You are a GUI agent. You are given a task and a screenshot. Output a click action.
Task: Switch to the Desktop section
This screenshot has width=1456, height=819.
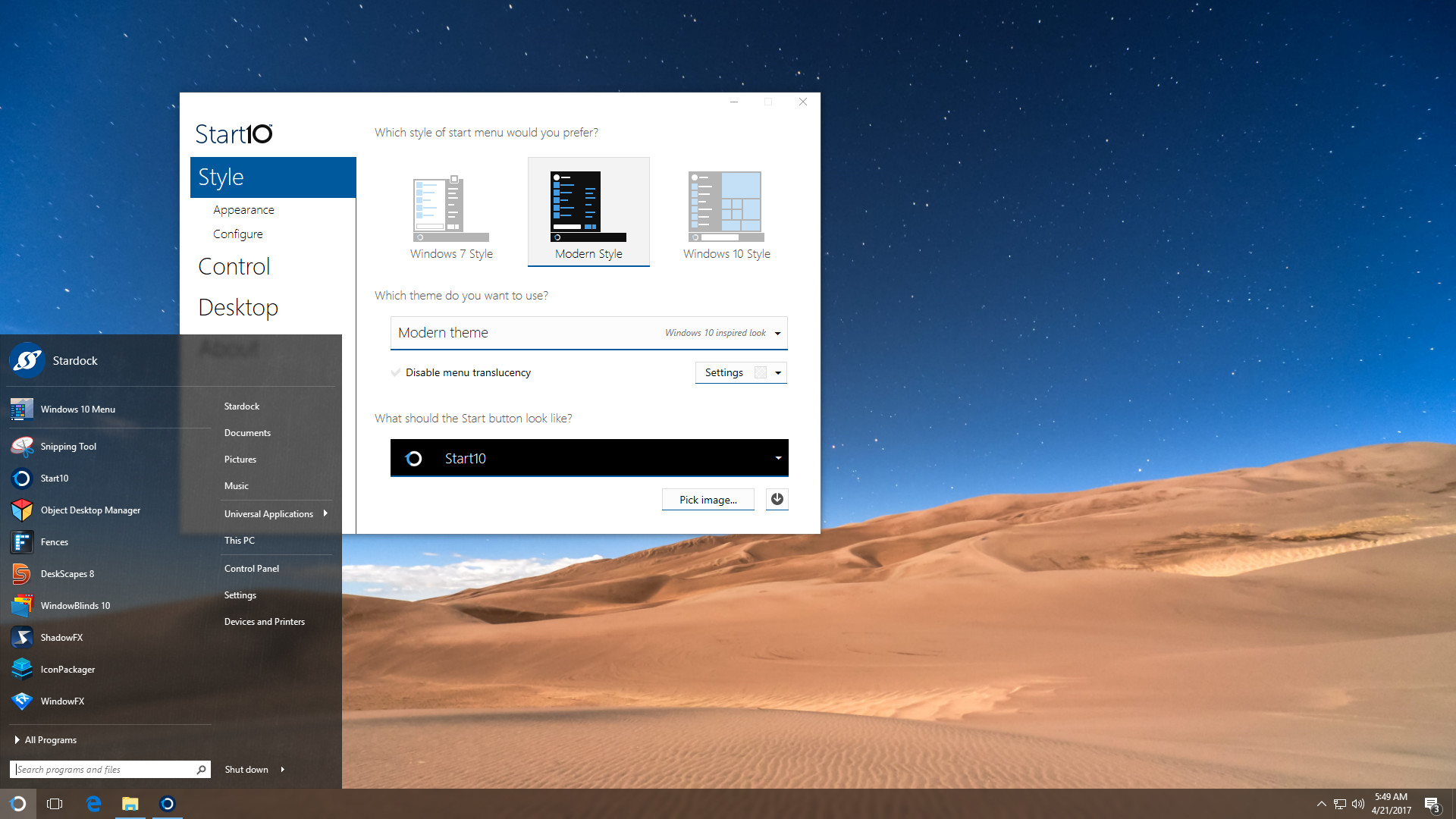(238, 307)
